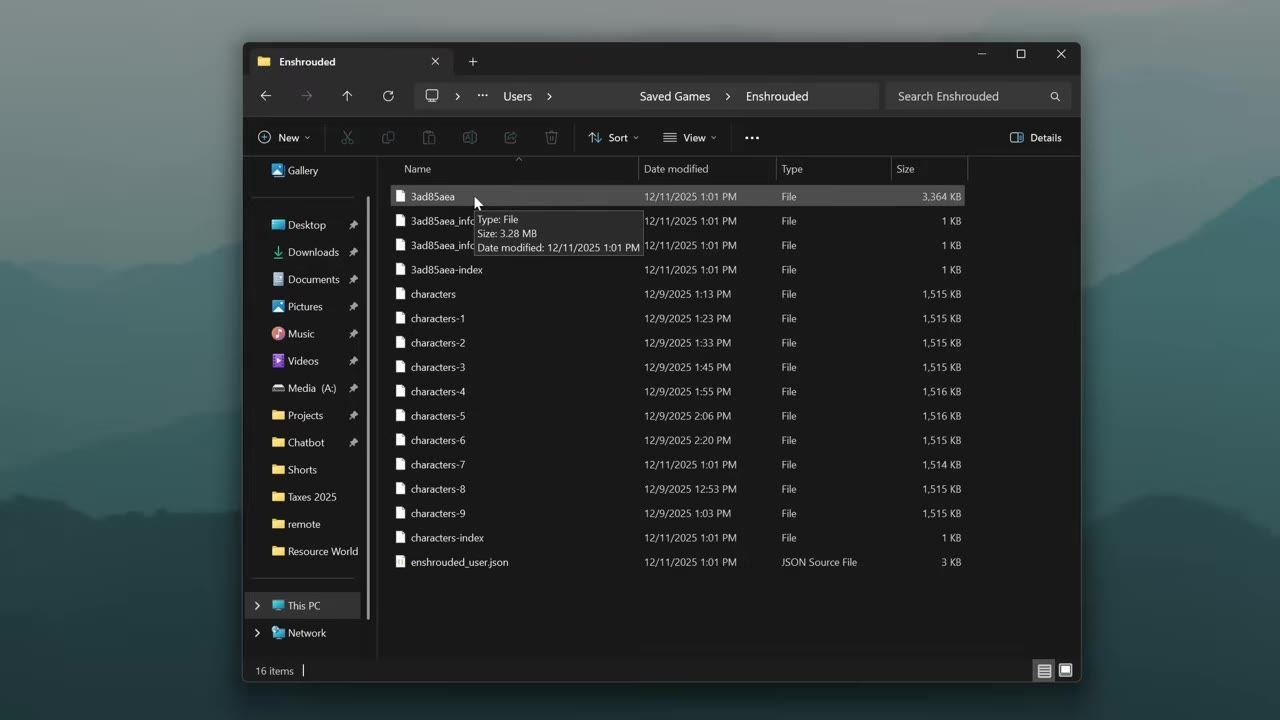Viewport: 1280px width, 720px height.
Task: Open the See more toolbar options
Action: (x=752, y=138)
